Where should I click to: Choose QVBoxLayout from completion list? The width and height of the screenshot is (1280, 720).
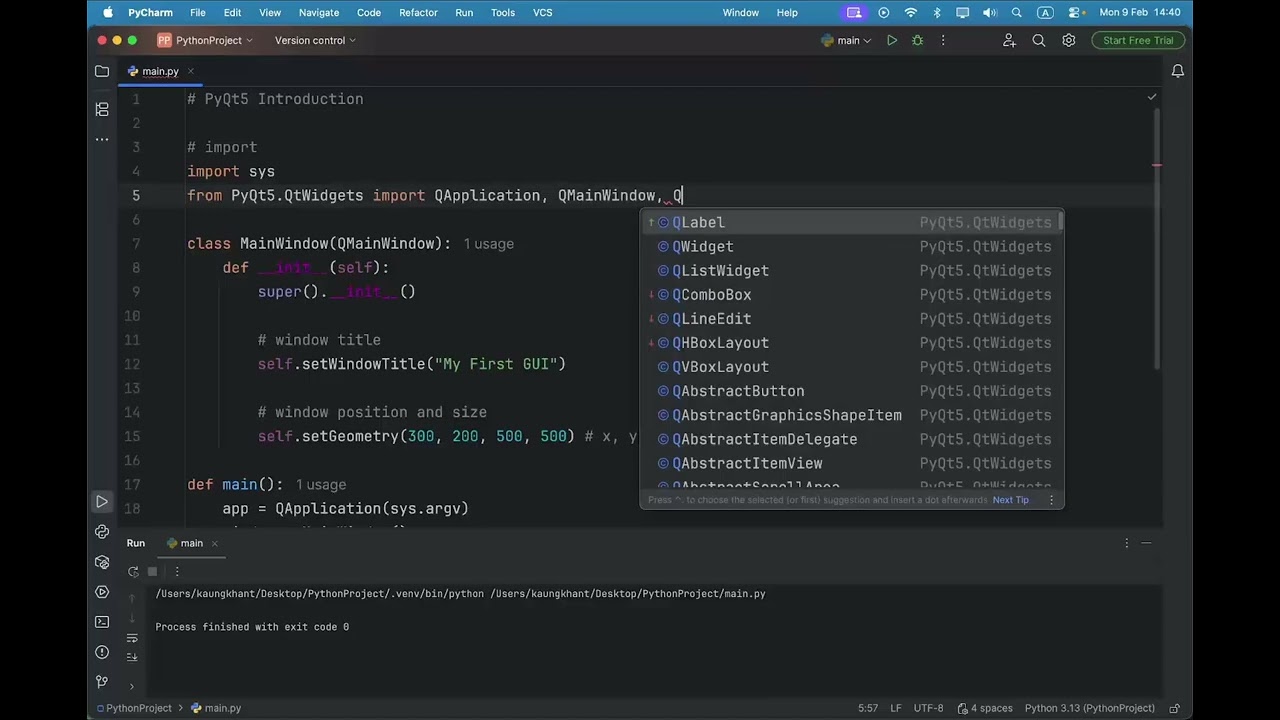tap(850, 367)
